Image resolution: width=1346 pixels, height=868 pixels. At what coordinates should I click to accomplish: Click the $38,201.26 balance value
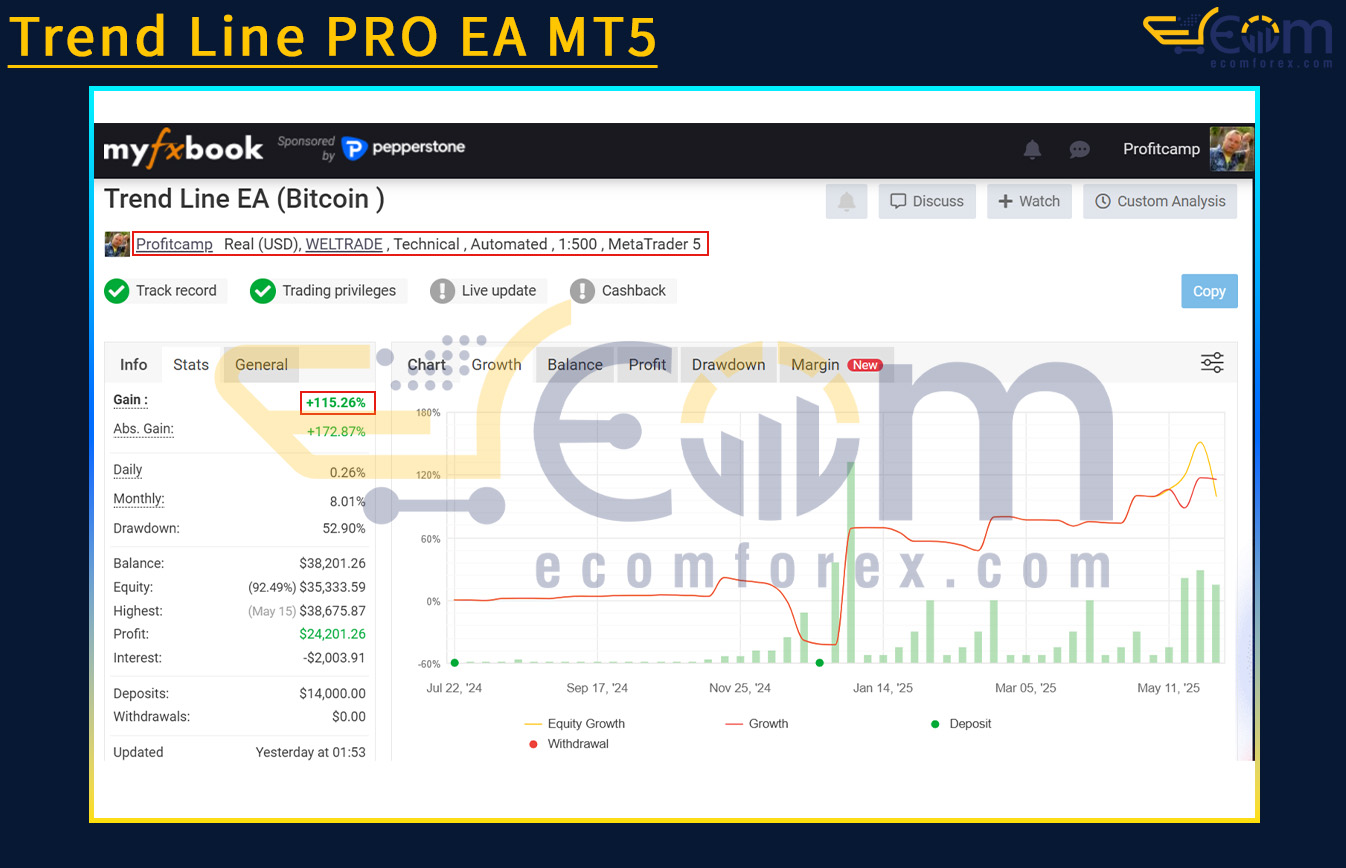[x=332, y=563]
